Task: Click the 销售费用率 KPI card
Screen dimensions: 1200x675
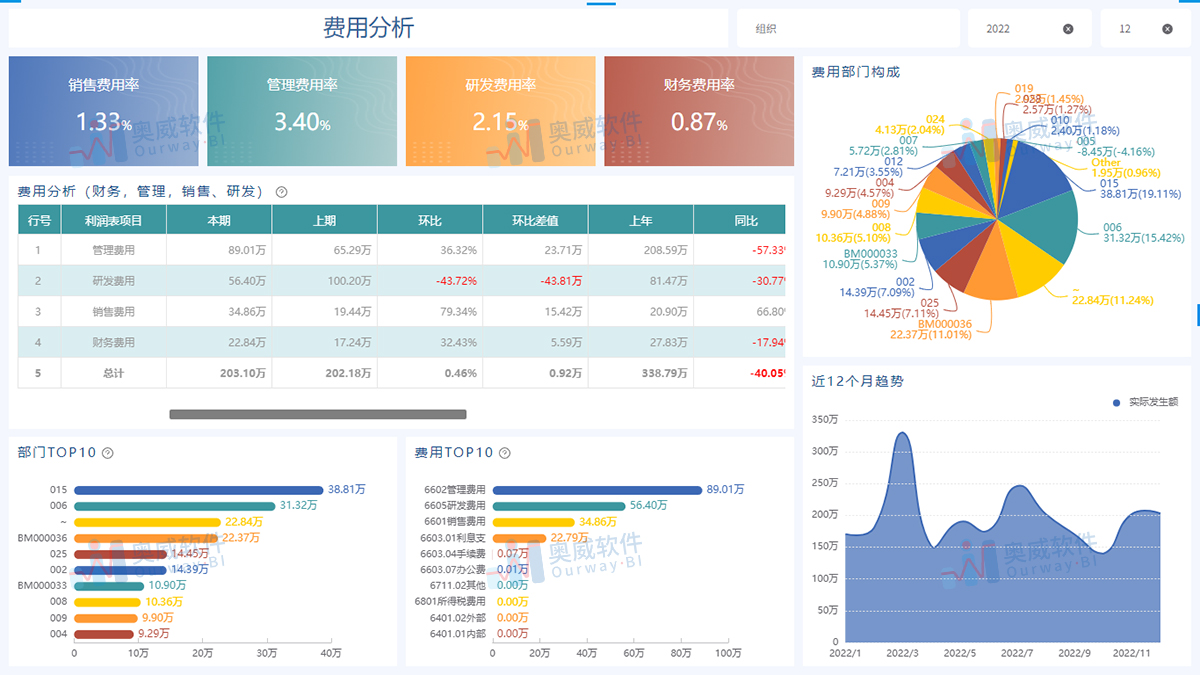Action: coord(104,111)
